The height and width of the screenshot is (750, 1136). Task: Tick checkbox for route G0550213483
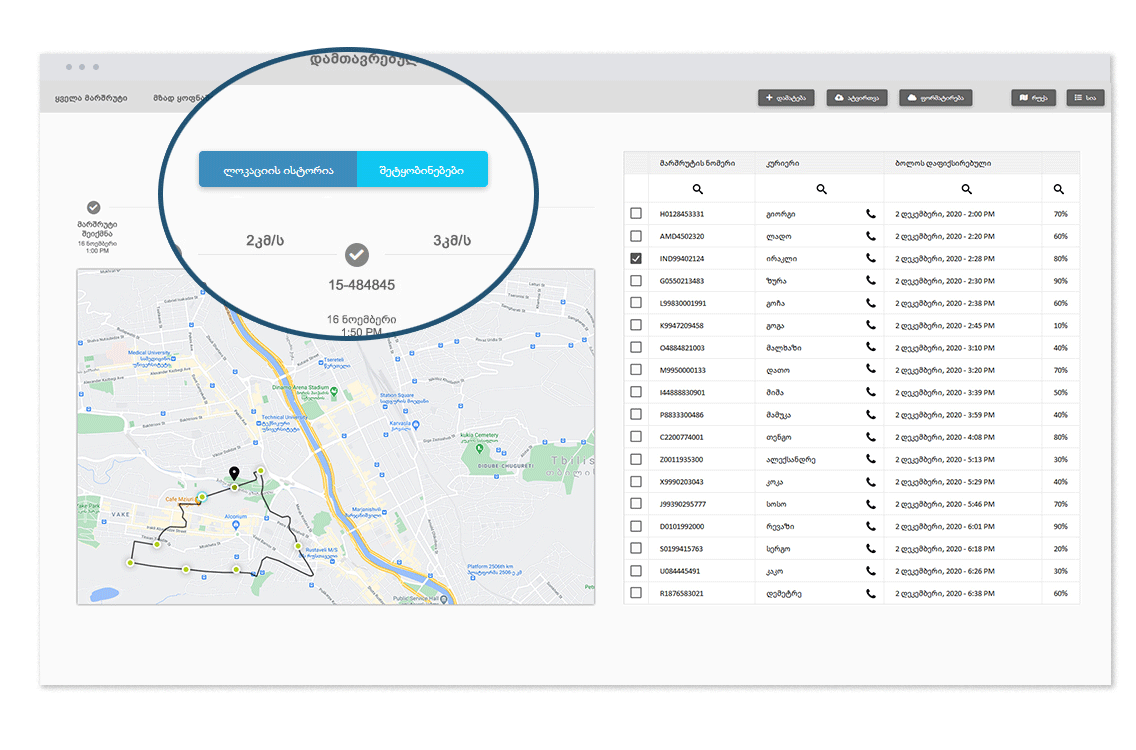pyautogui.click(x=636, y=280)
